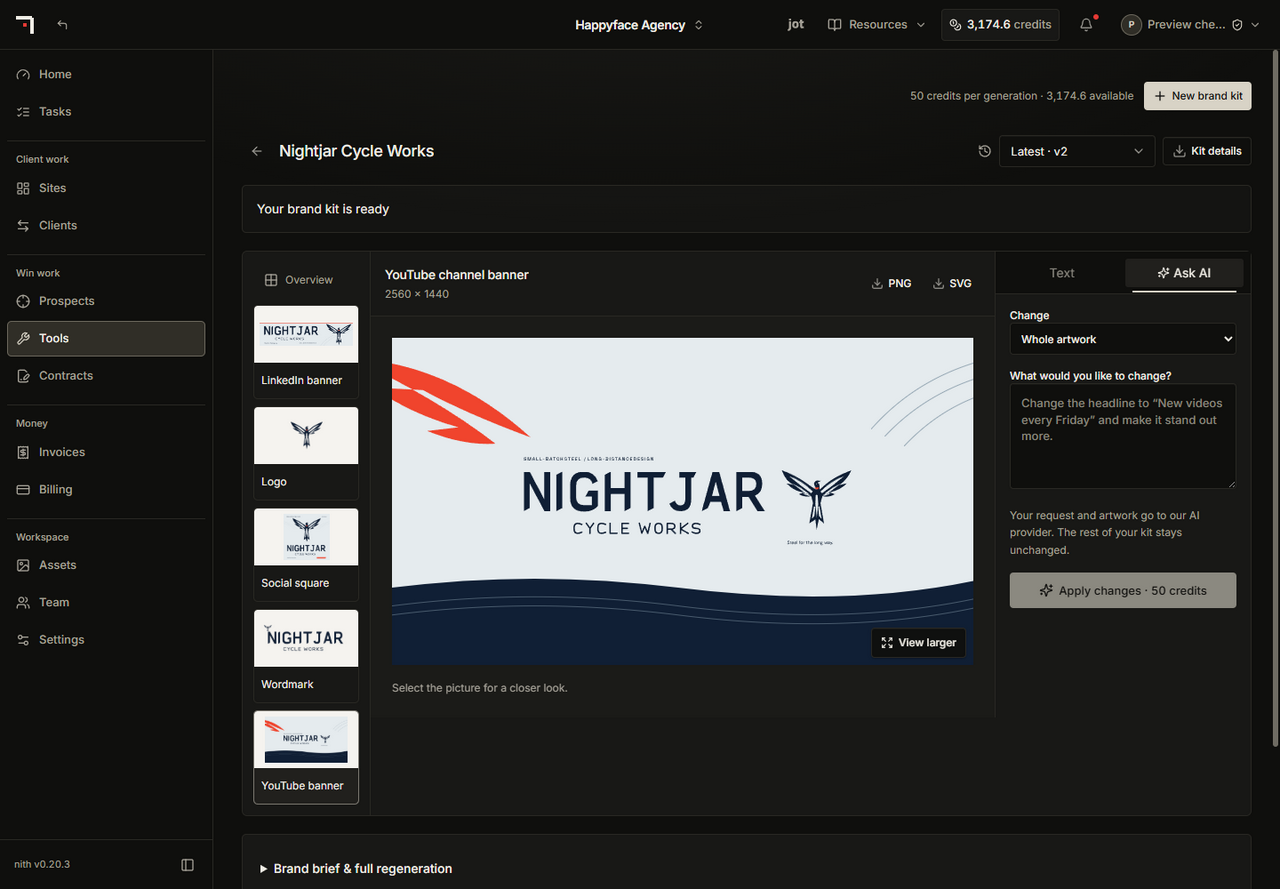The width and height of the screenshot is (1280, 889).
Task: Open Contracts in the sidebar
Action: tap(106, 375)
